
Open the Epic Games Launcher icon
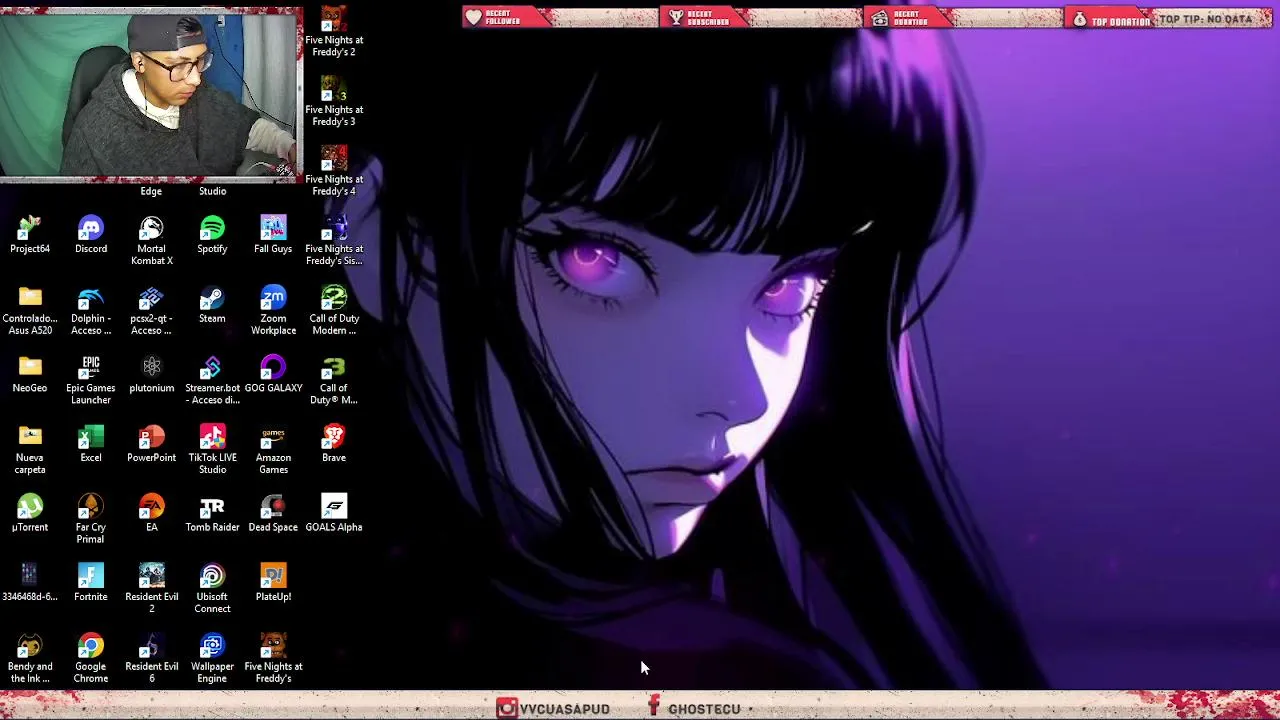point(91,380)
